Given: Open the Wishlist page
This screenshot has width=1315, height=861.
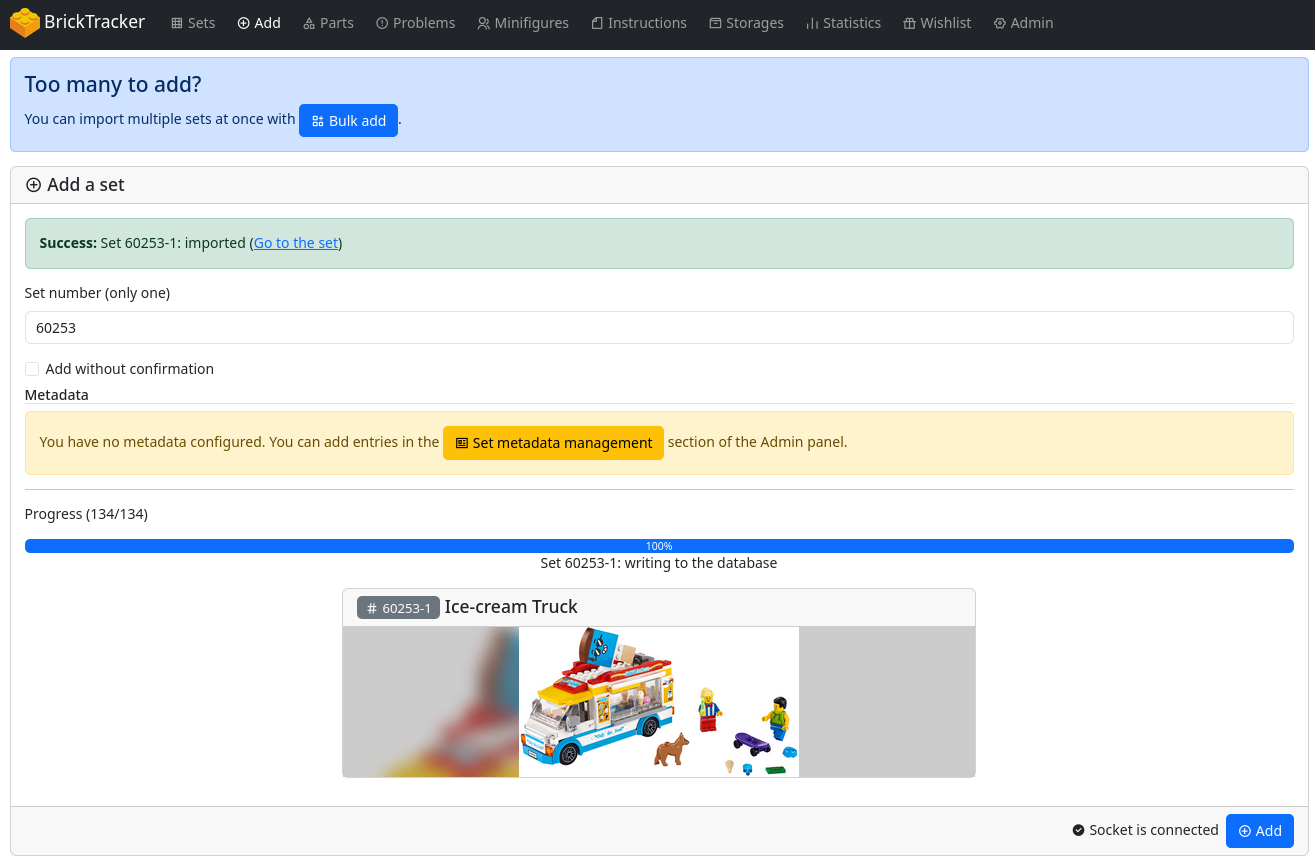Looking at the screenshot, I should pos(936,23).
